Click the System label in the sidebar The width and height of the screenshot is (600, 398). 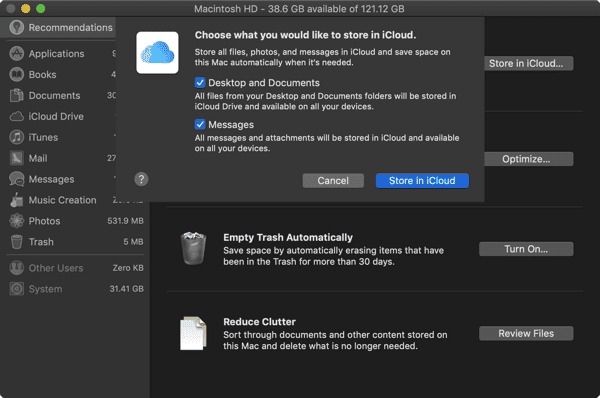pos(45,289)
